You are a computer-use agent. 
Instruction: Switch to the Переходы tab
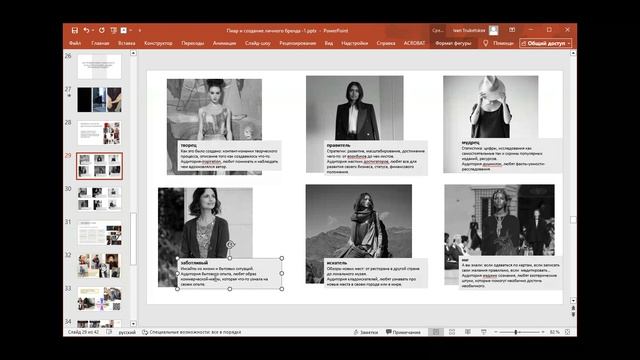(193, 43)
